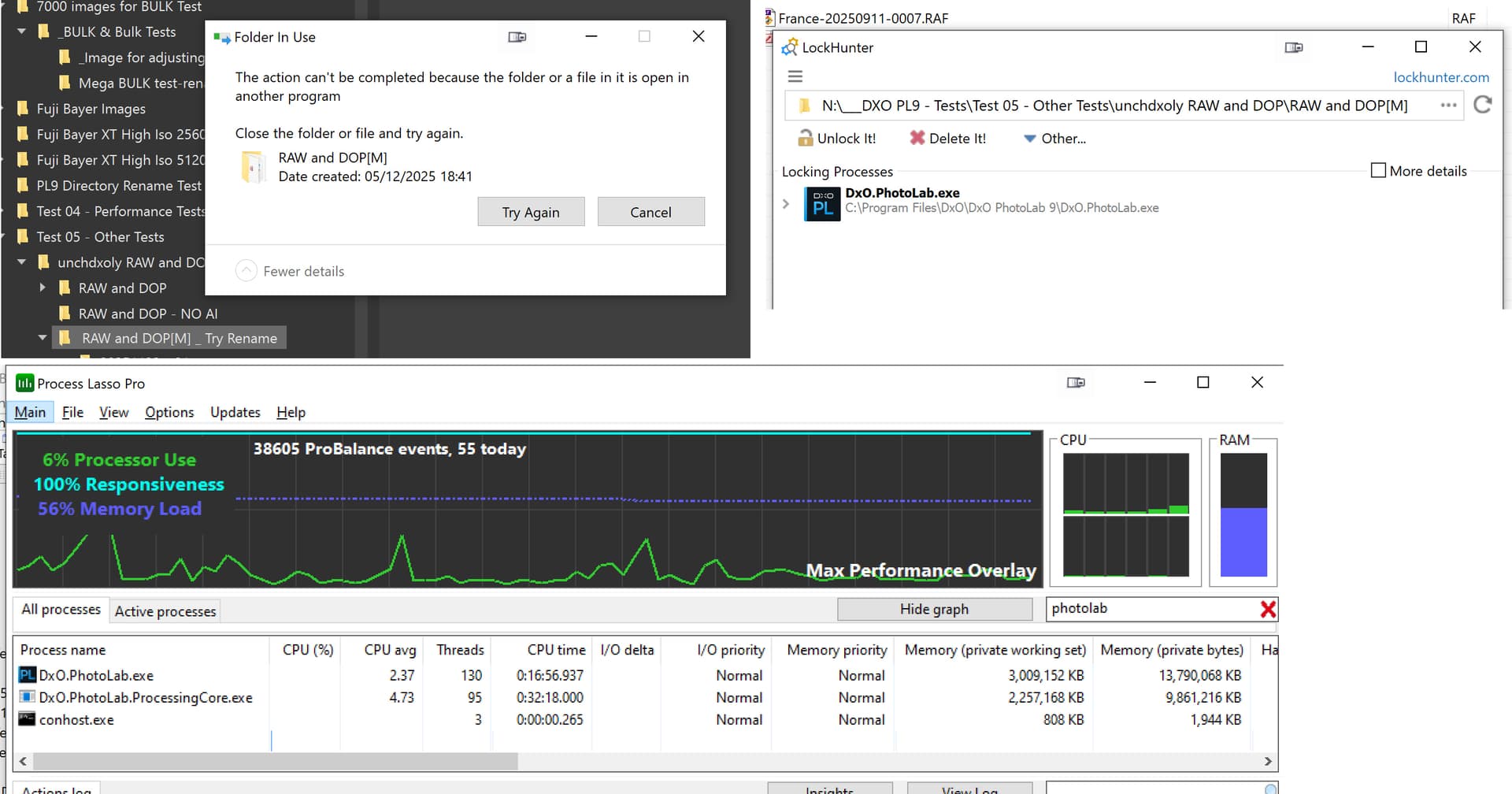Enable the More details checkbox
1512x794 pixels.
pos(1378,171)
